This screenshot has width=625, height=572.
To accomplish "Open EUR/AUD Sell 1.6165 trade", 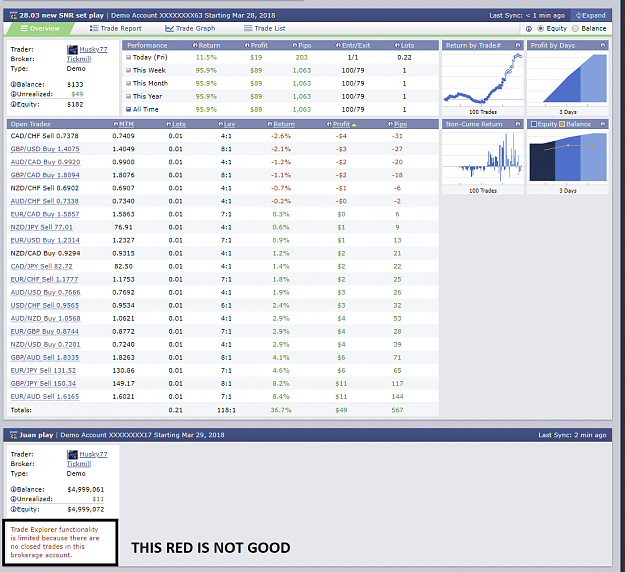I will coord(45,397).
